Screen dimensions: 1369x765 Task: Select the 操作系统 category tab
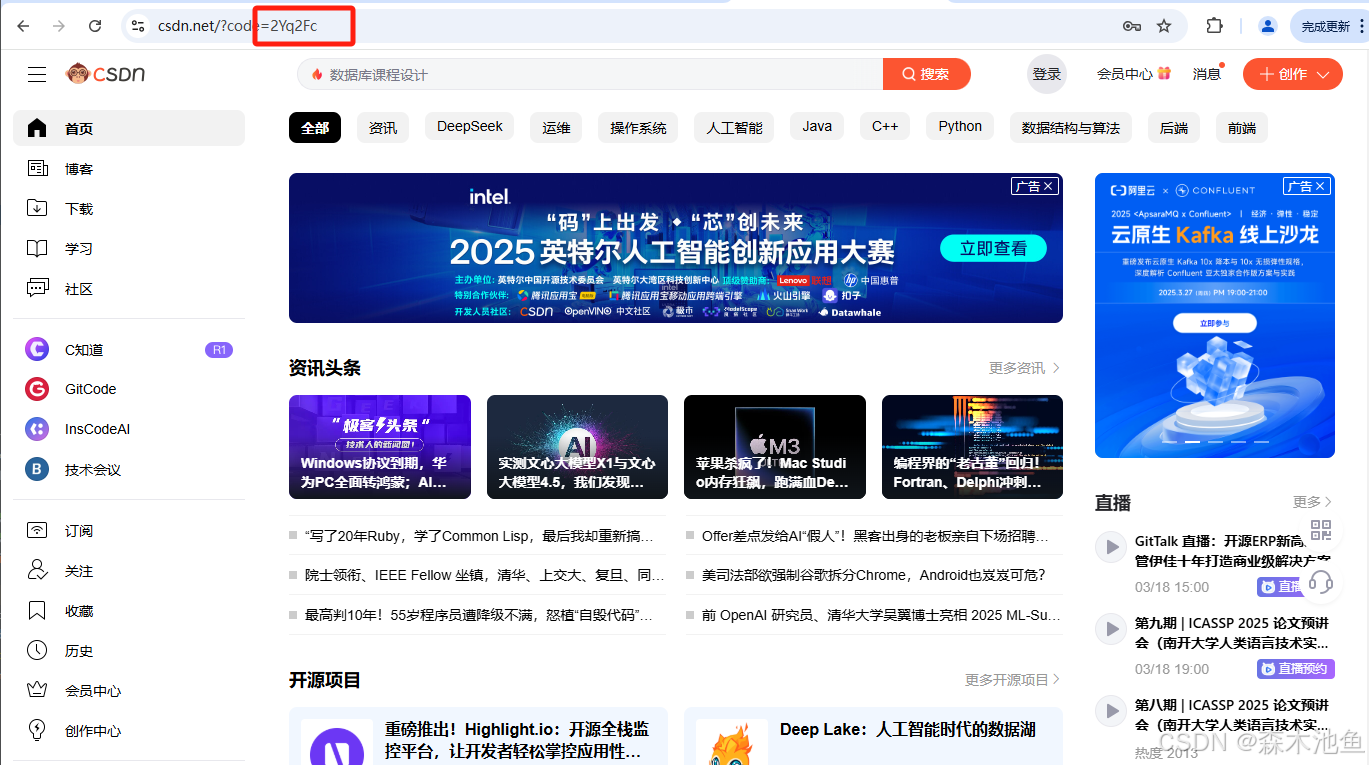[x=638, y=127]
